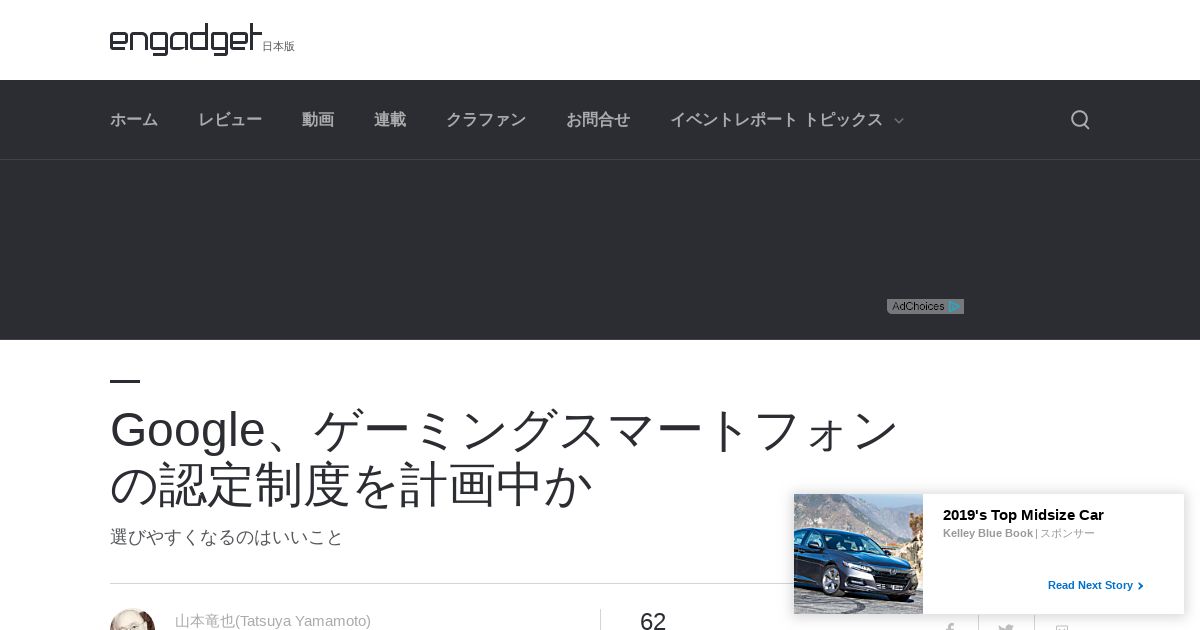Open the レビュー menu item

230,120
